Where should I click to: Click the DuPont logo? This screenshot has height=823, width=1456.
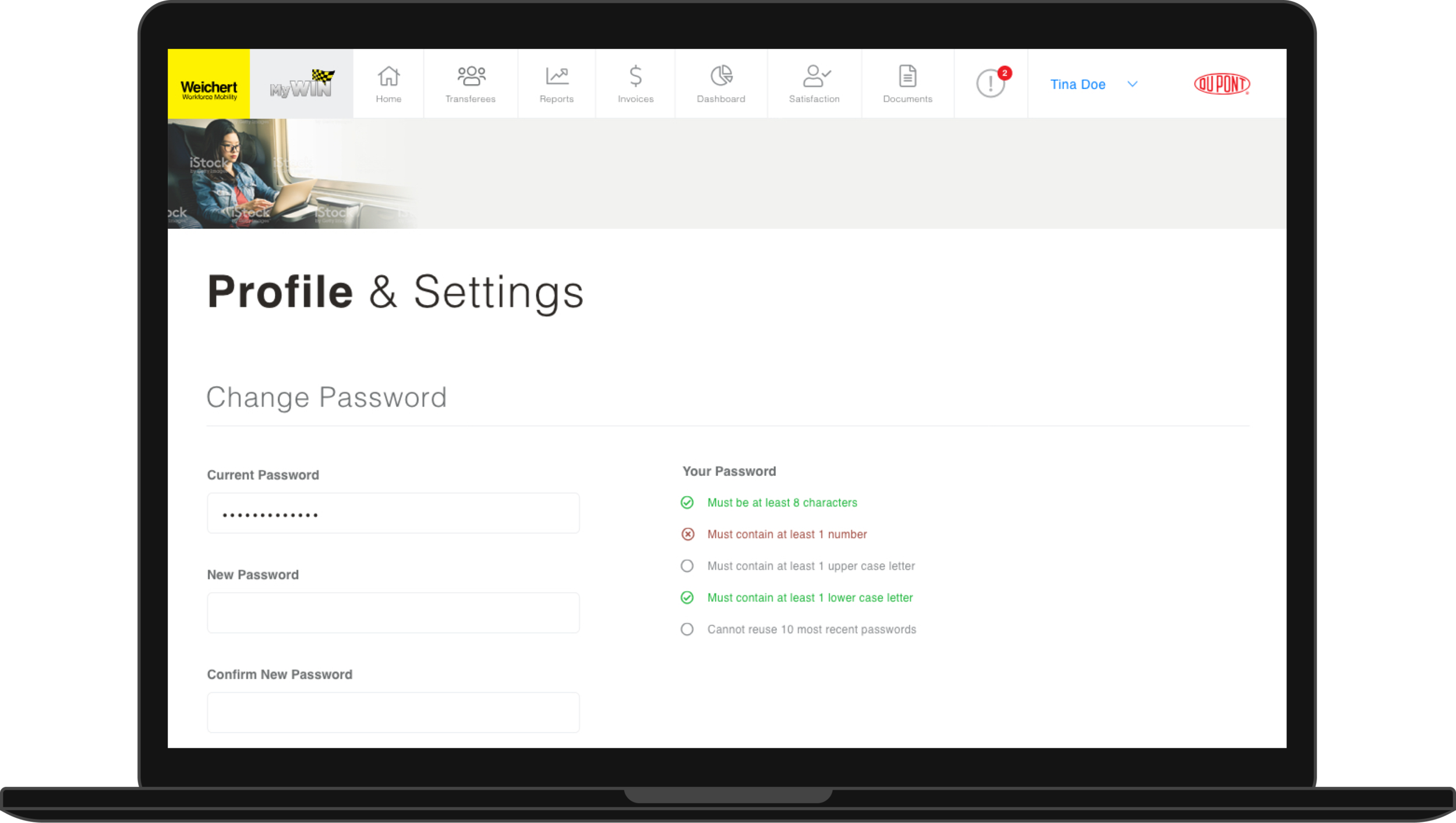(1221, 84)
